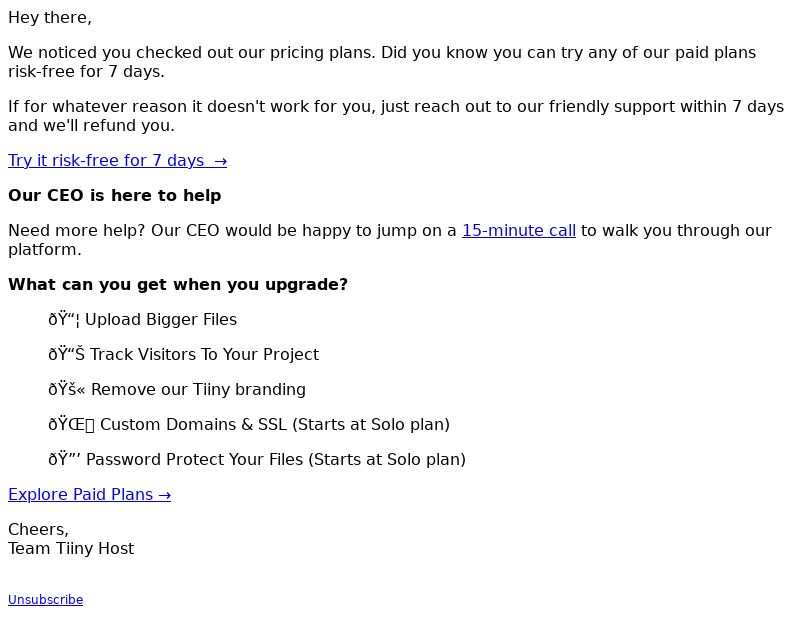Click the Hey there greeting text
The height and width of the screenshot is (632, 800).
tap(50, 18)
